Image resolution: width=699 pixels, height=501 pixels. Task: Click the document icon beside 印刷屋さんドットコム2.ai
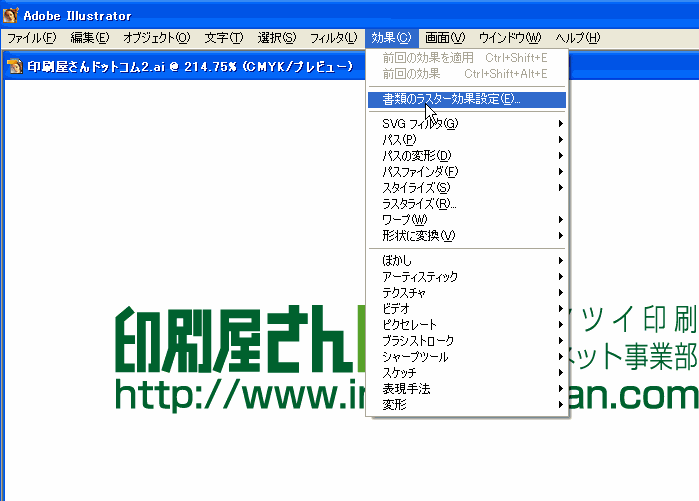(15, 67)
